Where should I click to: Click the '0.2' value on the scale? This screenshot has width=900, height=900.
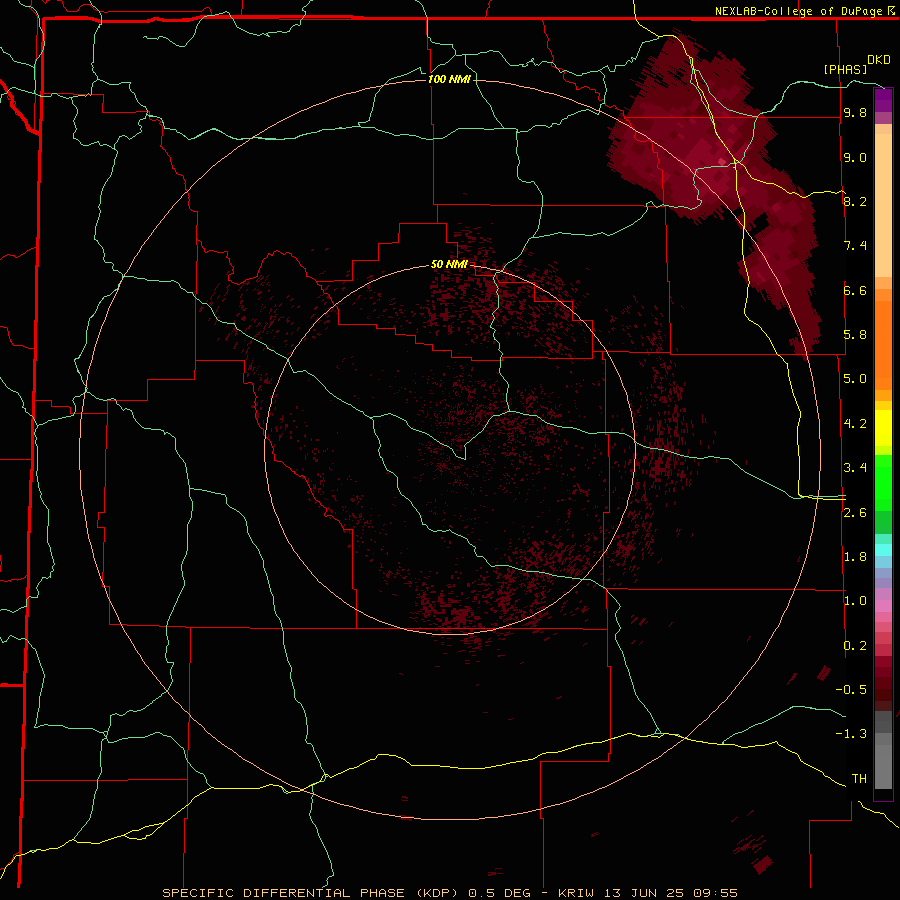click(x=855, y=646)
